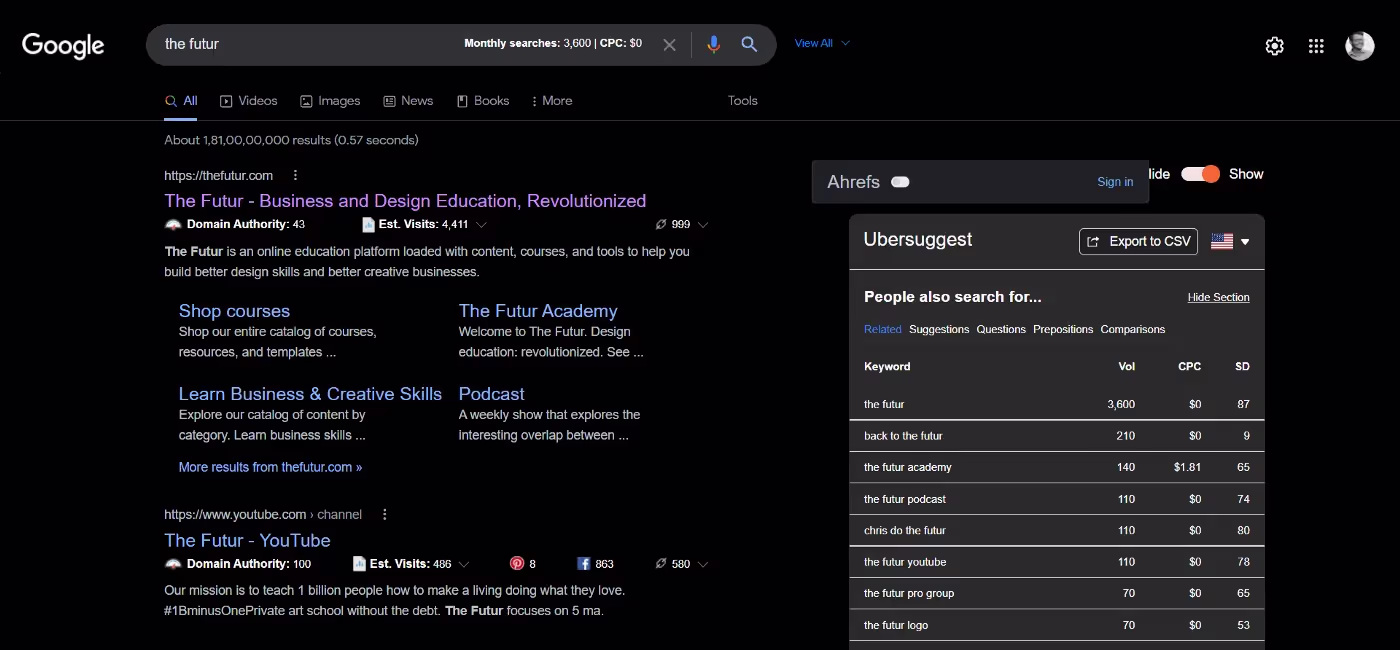Expand the 999 backlinks chevron

(x=703, y=225)
